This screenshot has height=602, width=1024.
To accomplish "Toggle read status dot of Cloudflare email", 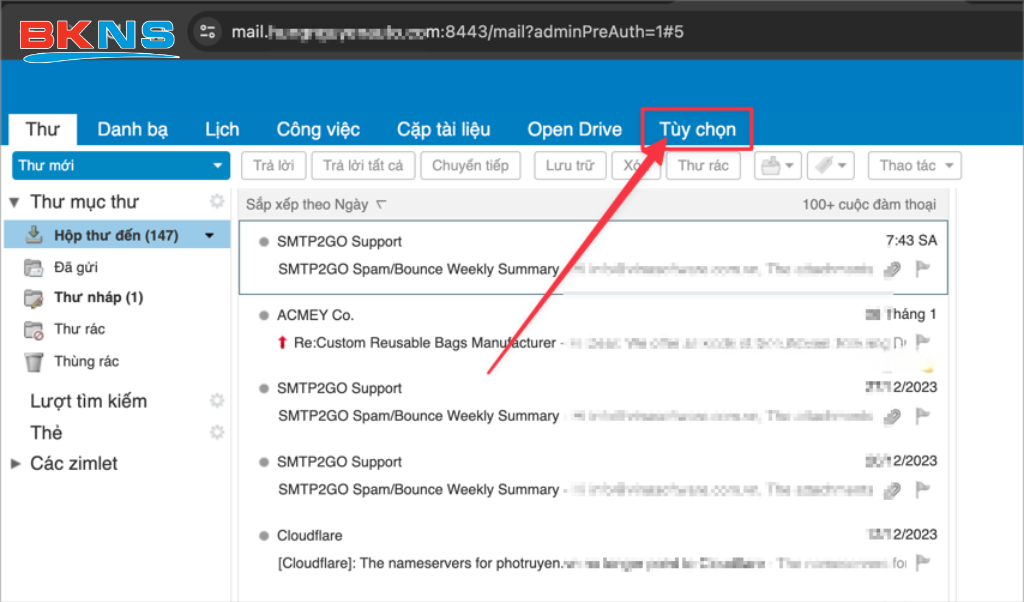I will pyautogui.click(x=264, y=536).
